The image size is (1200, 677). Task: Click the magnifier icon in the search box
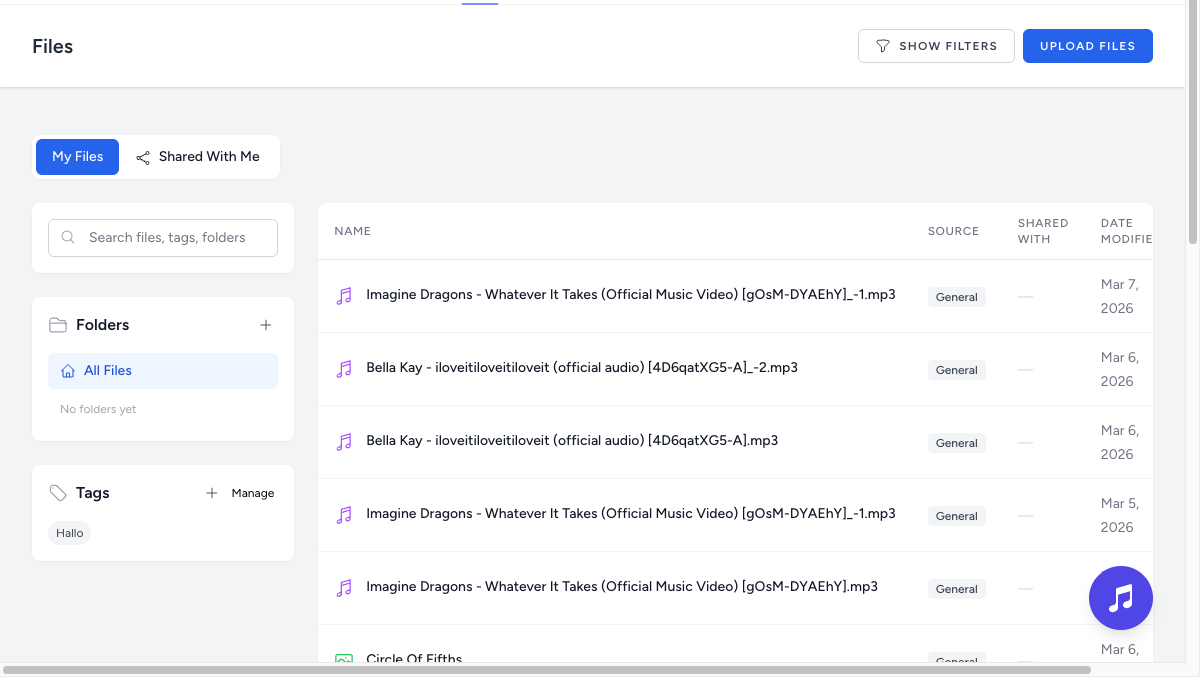pyautogui.click(x=67, y=237)
